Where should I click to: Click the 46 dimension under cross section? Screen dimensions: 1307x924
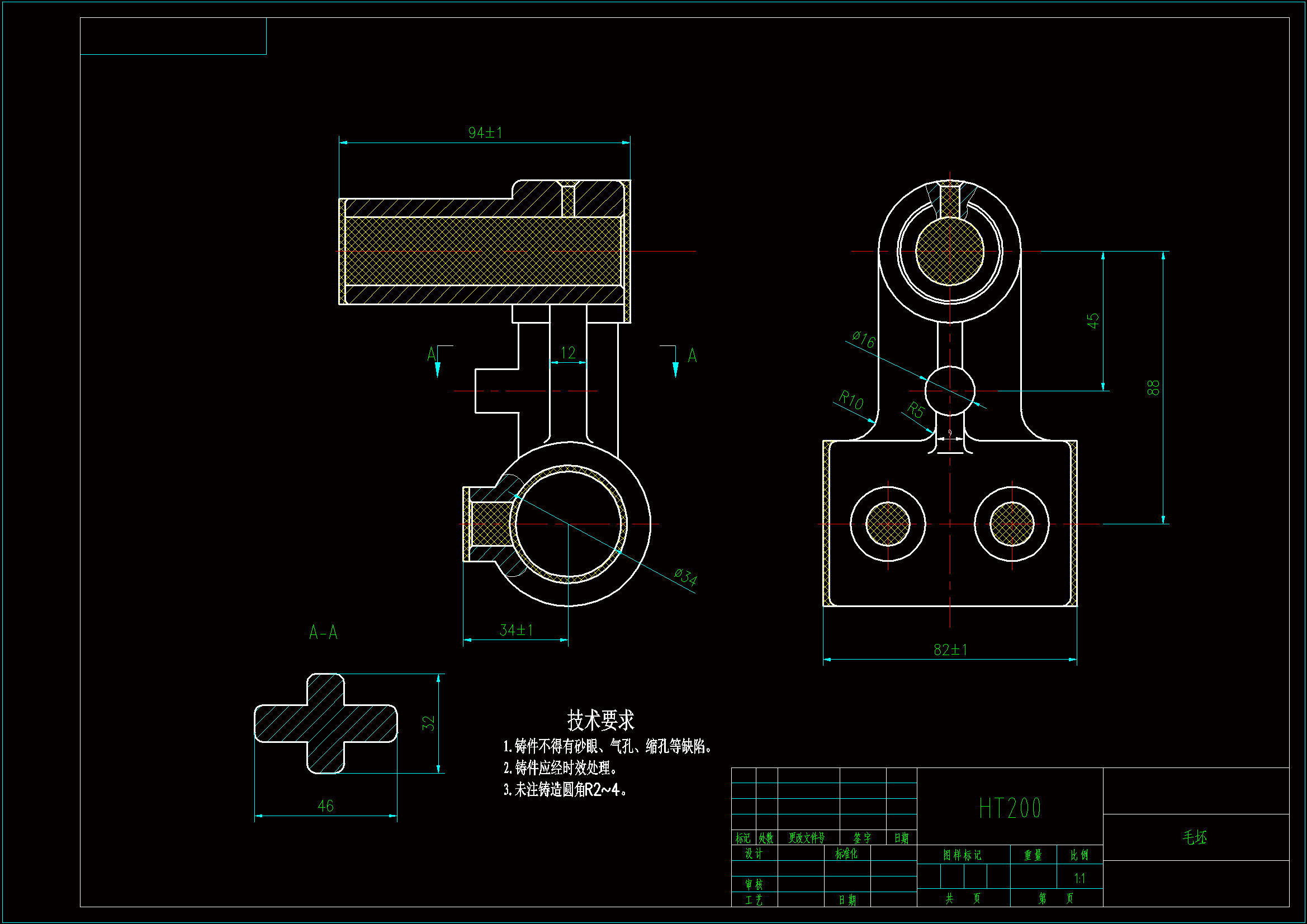click(325, 805)
